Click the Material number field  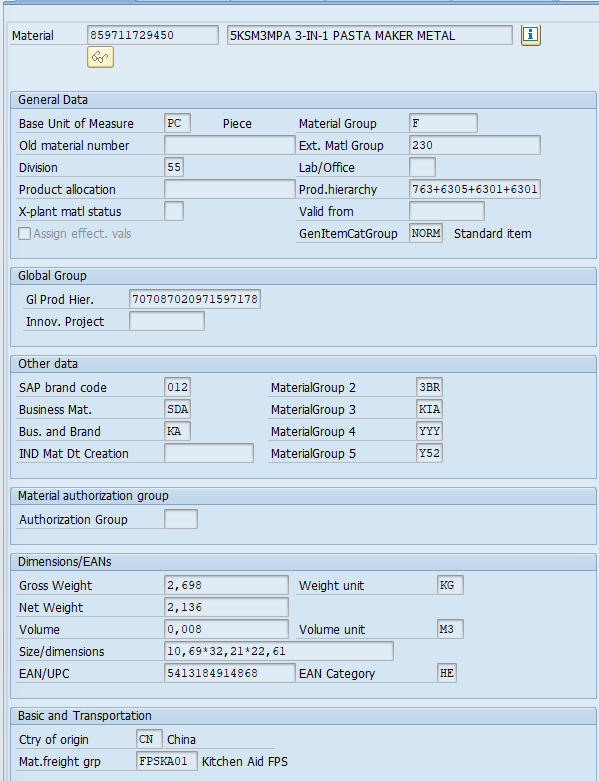pyautogui.click(x=152, y=35)
